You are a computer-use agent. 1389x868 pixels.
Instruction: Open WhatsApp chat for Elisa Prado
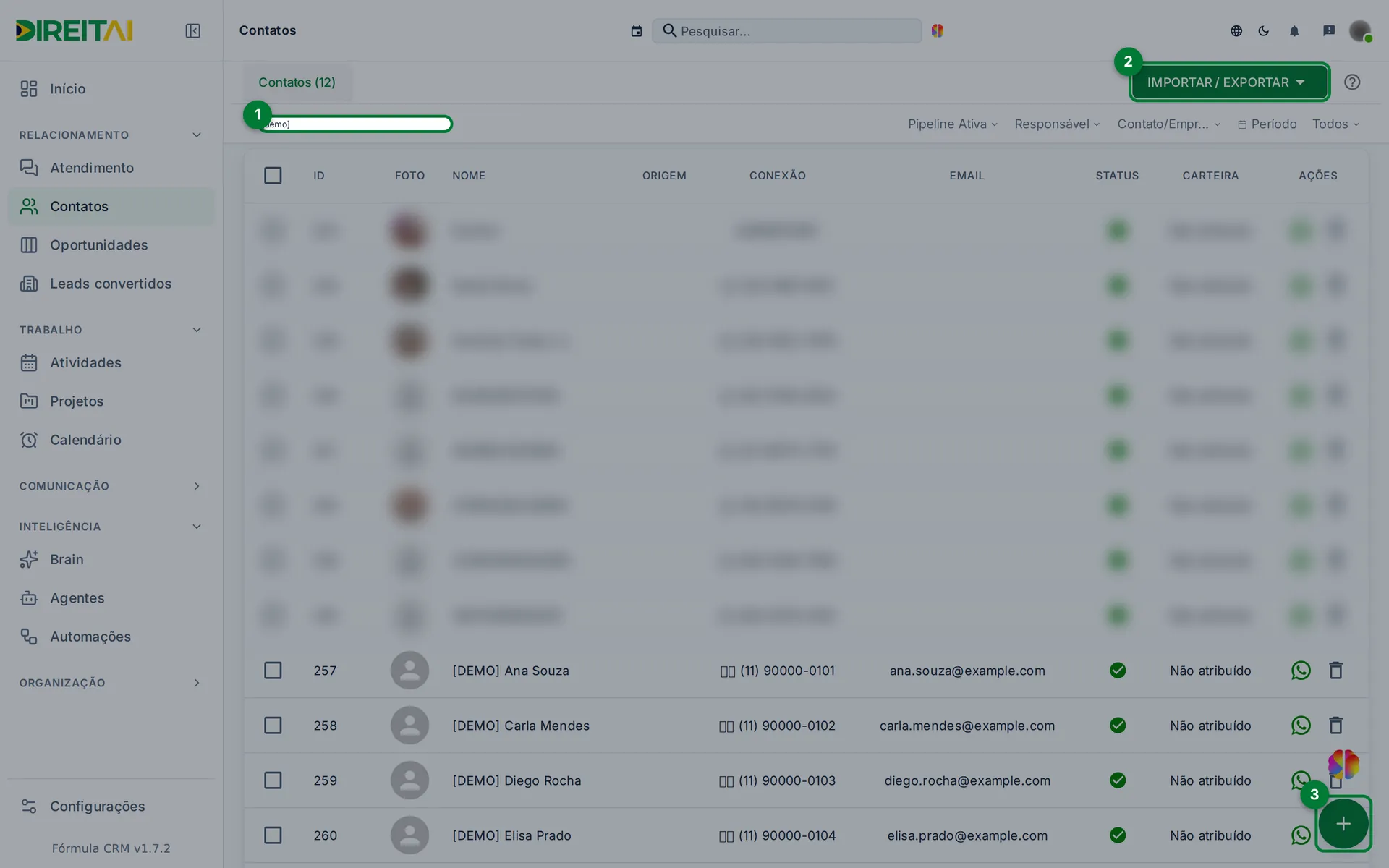[1301, 835]
